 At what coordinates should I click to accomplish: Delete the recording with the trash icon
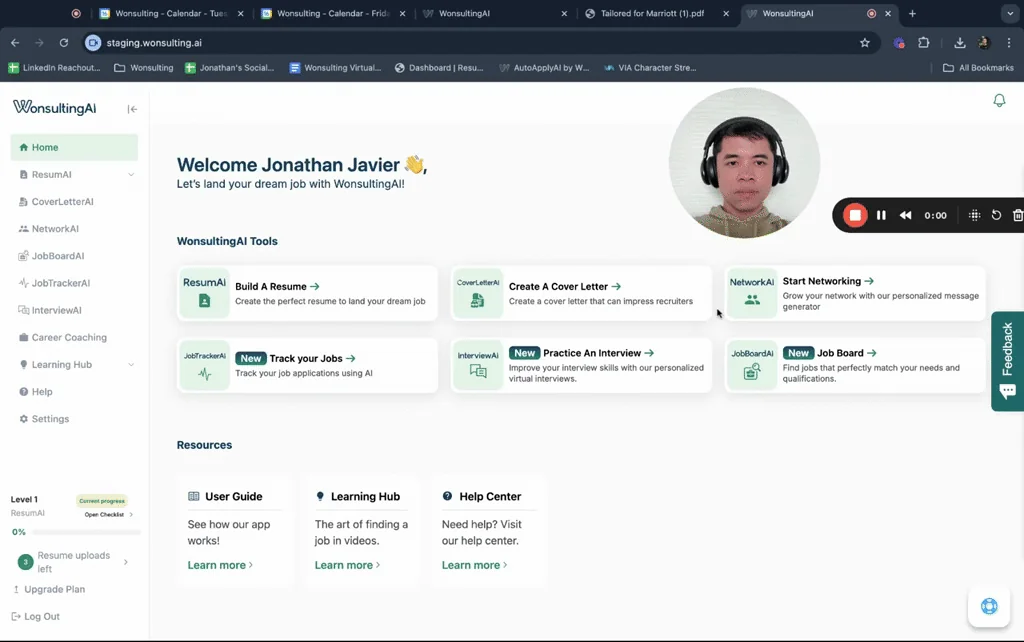point(1017,215)
